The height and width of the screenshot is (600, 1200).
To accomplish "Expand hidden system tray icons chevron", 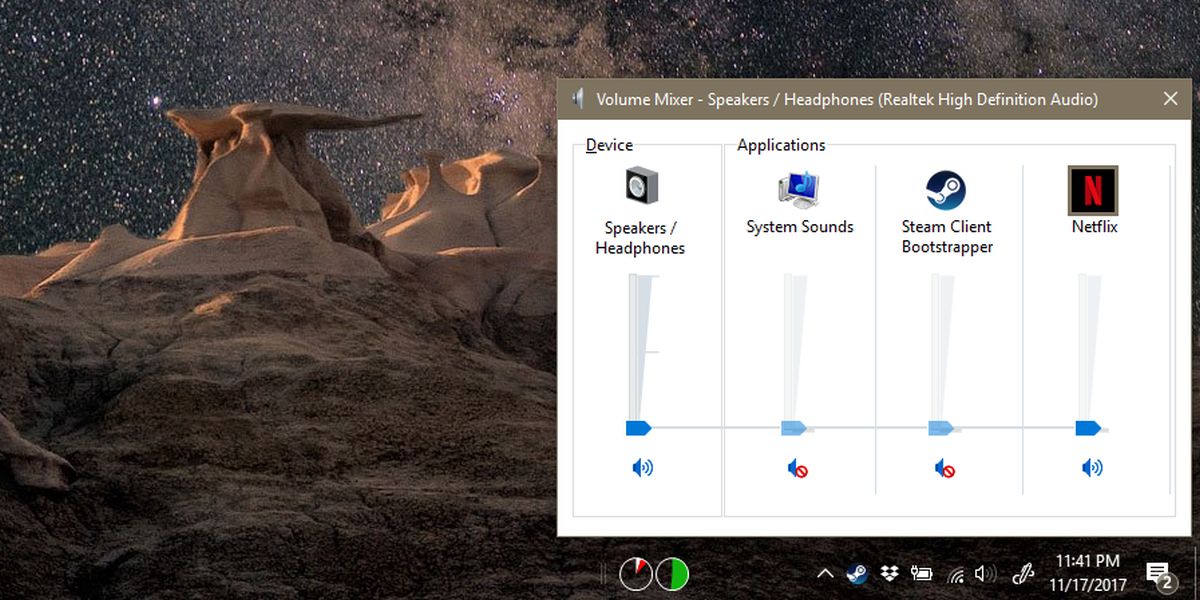I will pos(825,574).
